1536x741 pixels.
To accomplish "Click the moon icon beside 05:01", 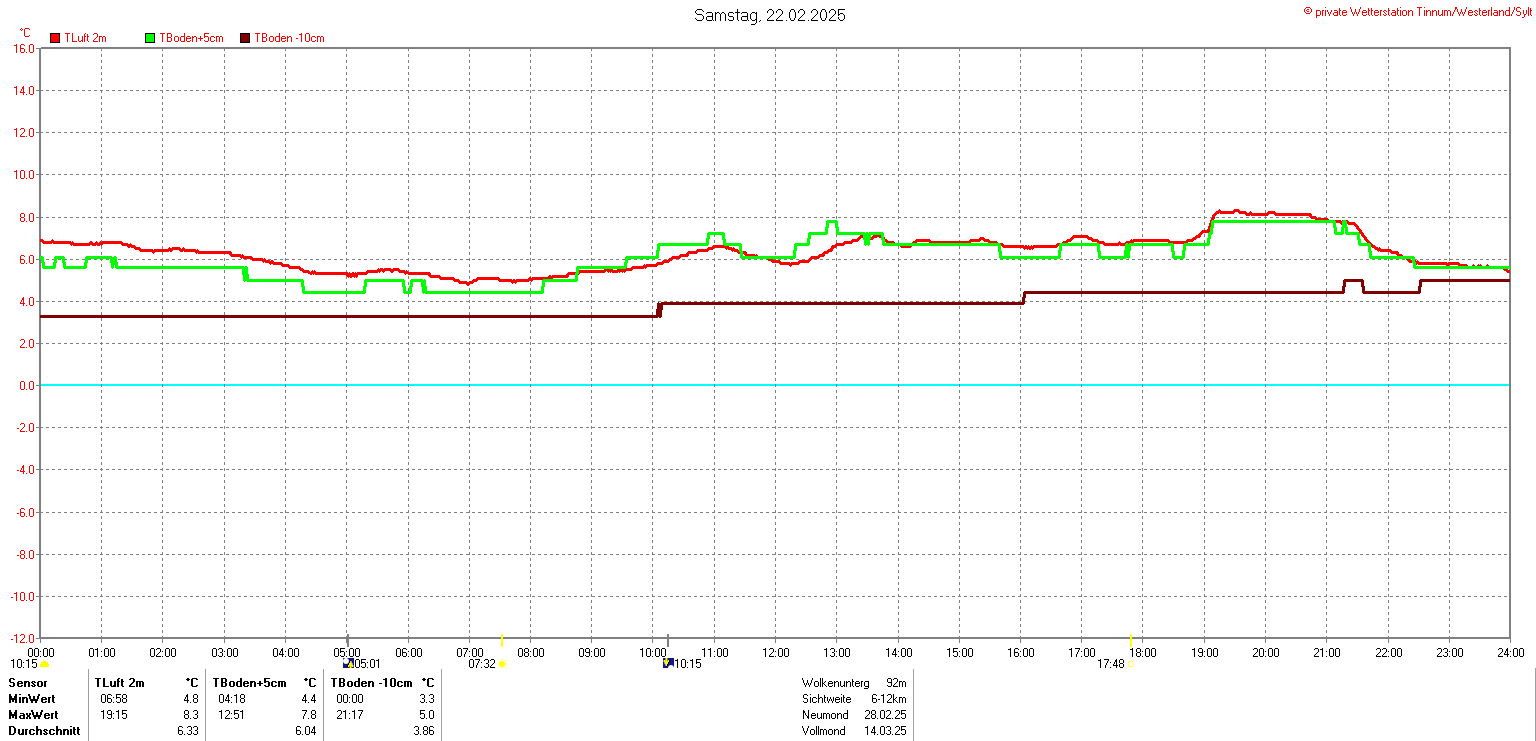I will click(348, 663).
